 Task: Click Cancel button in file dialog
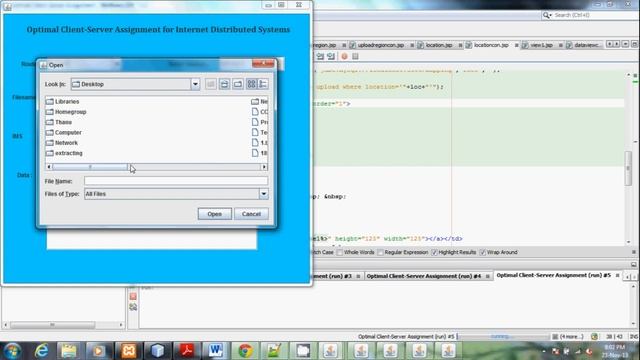pyautogui.click(x=251, y=214)
